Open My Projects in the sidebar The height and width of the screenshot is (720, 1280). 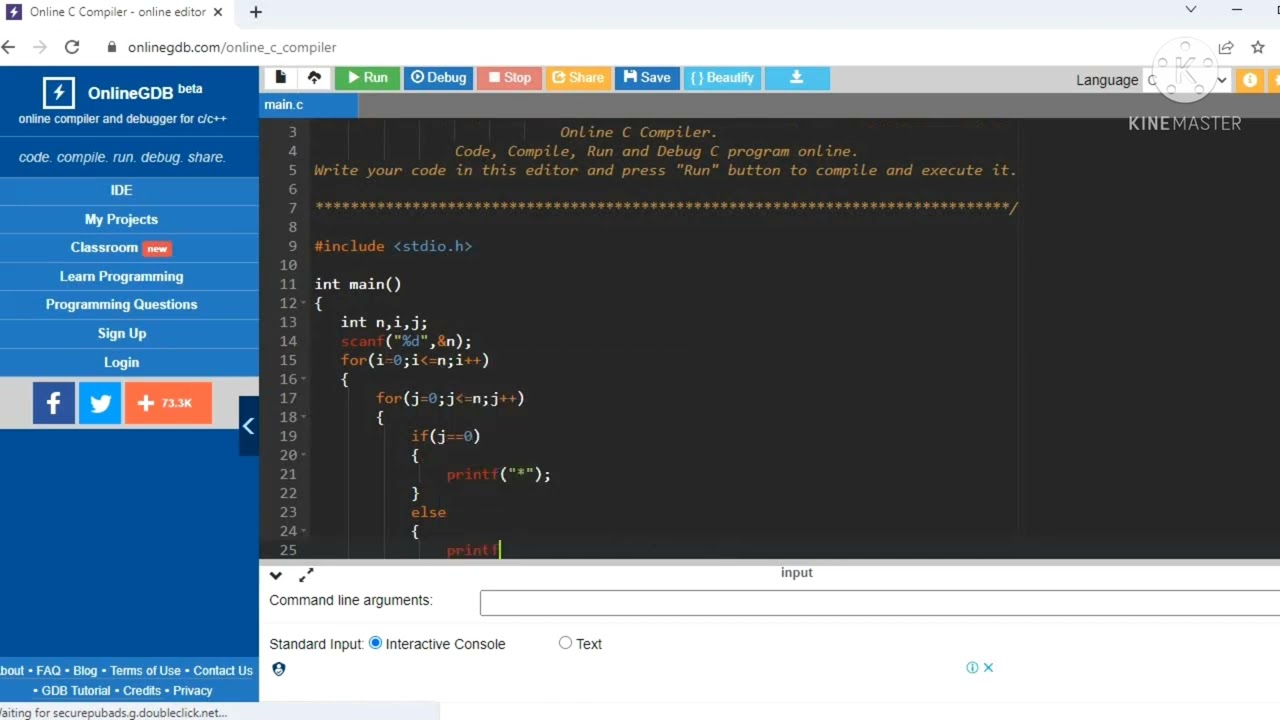coord(122,219)
